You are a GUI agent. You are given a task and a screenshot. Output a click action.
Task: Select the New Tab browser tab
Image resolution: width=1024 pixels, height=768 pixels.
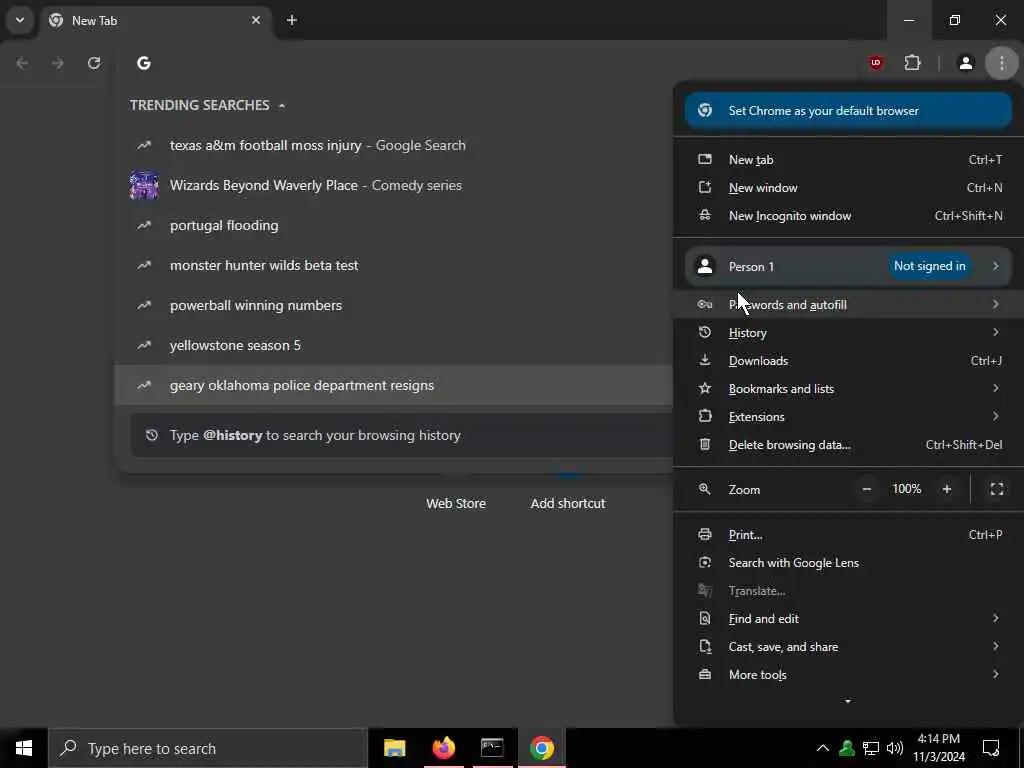tap(155, 20)
